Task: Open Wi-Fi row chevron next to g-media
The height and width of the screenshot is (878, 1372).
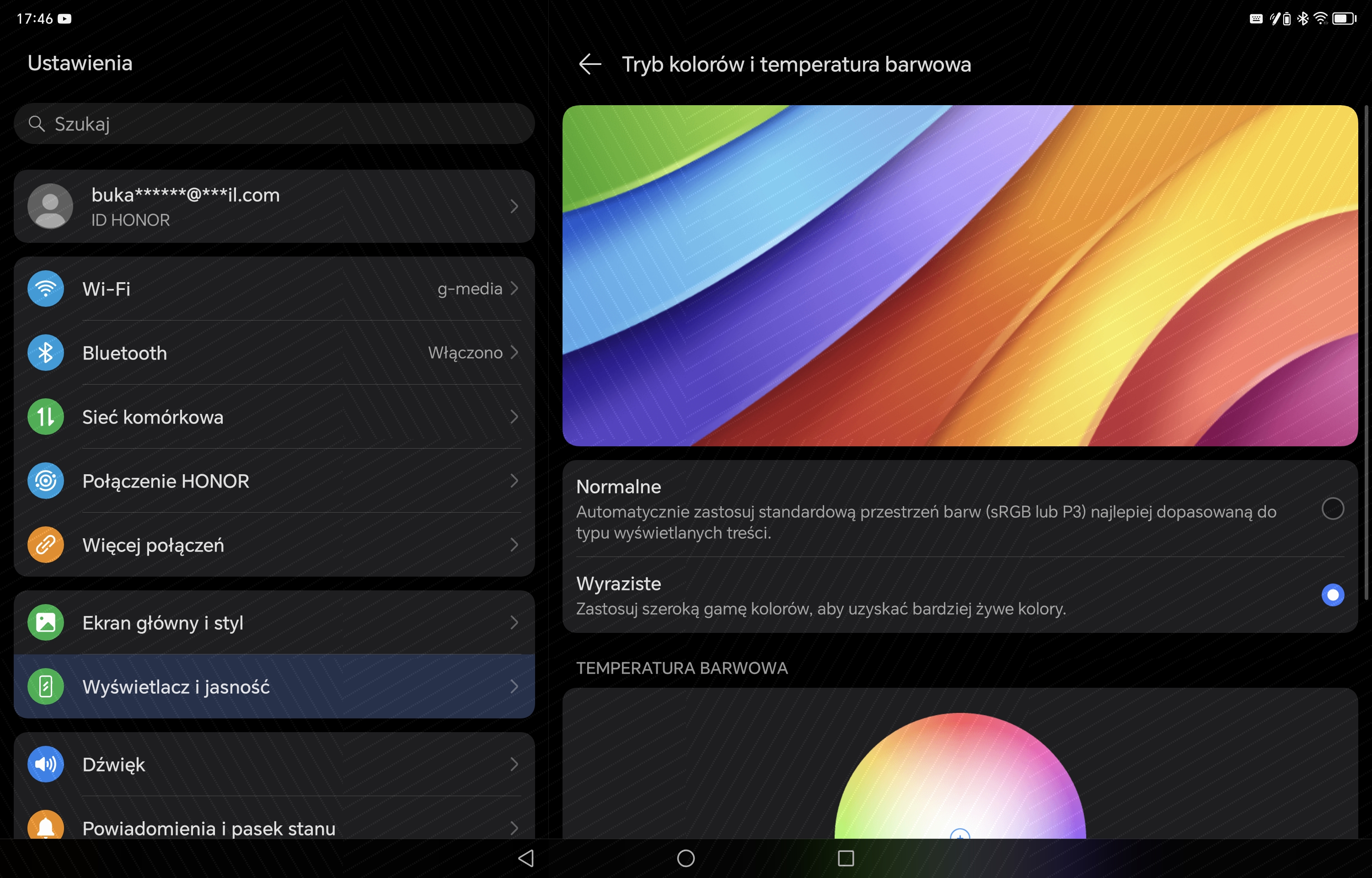Action: coord(514,289)
